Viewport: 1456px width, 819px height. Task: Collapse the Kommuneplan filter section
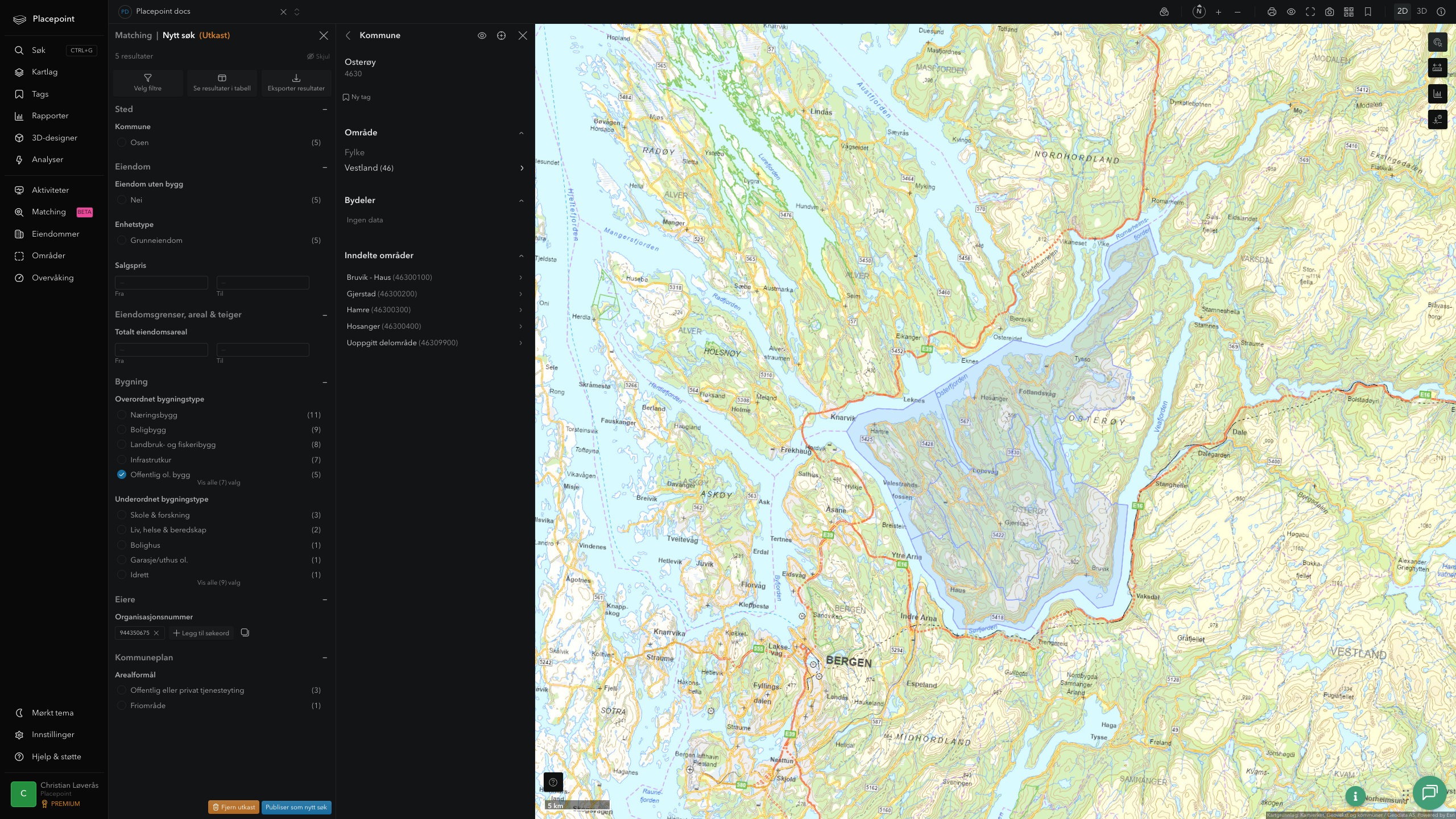[x=325, y=657]
